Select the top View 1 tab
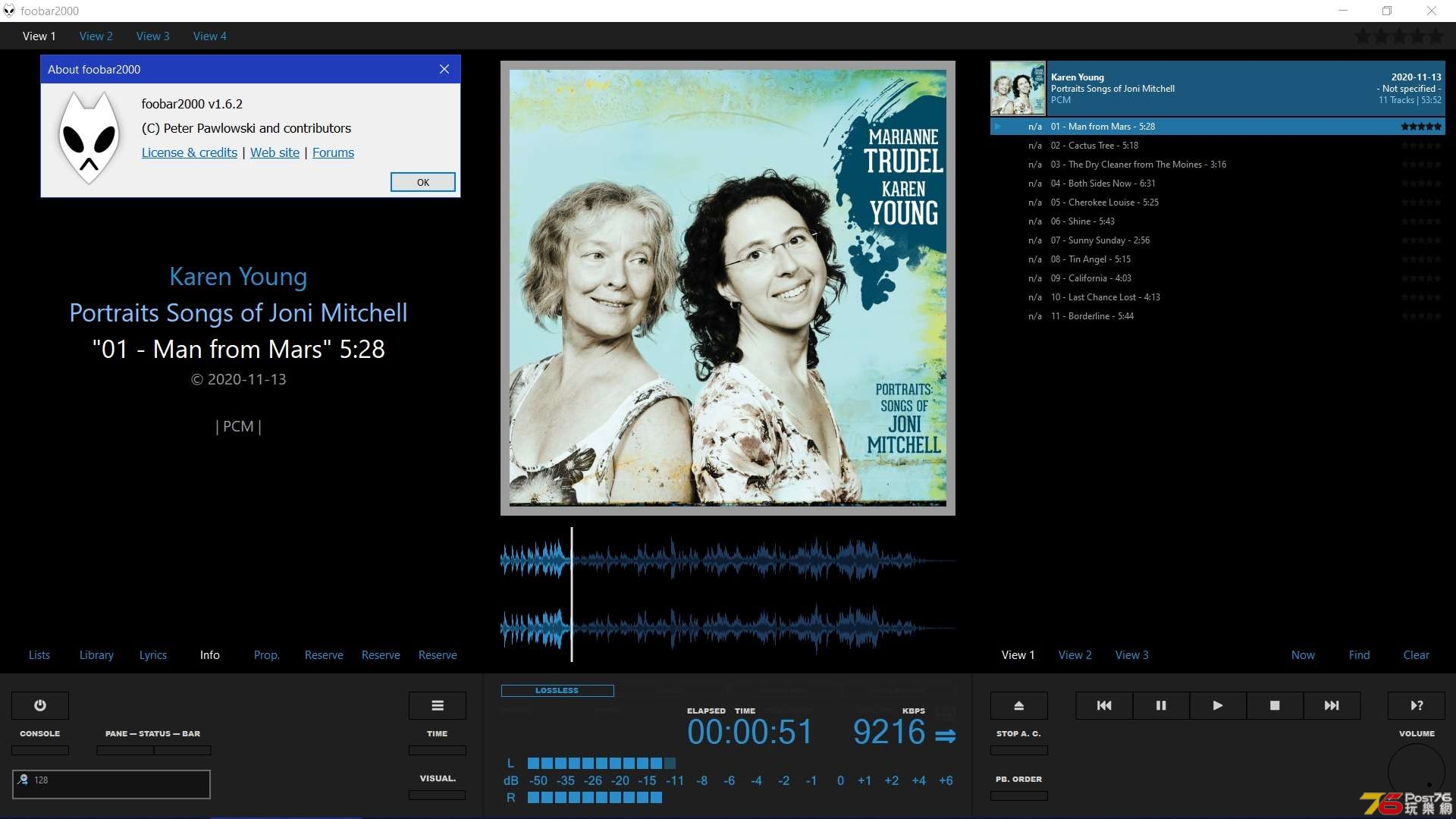 39,36
